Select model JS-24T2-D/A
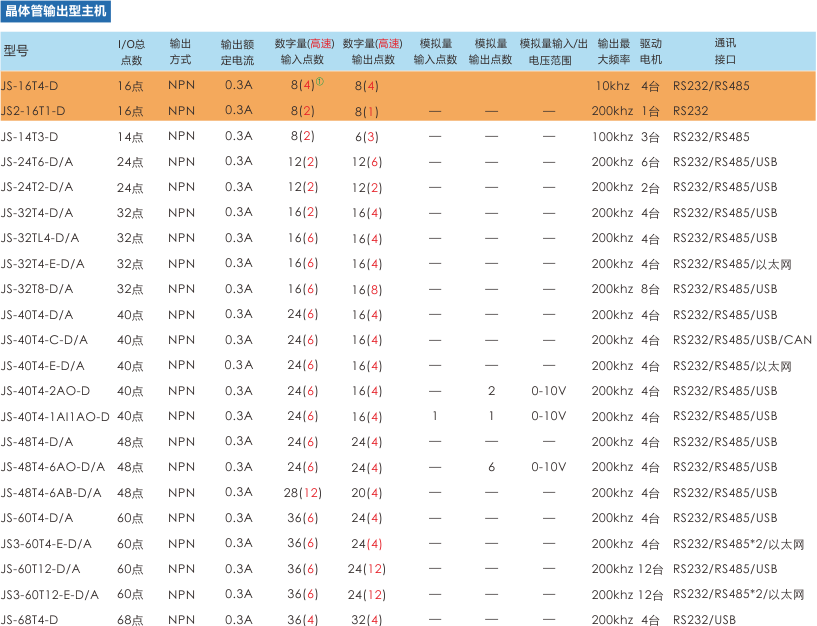The width and height of the screenshot is (817, 626). [x=37, y=187]
